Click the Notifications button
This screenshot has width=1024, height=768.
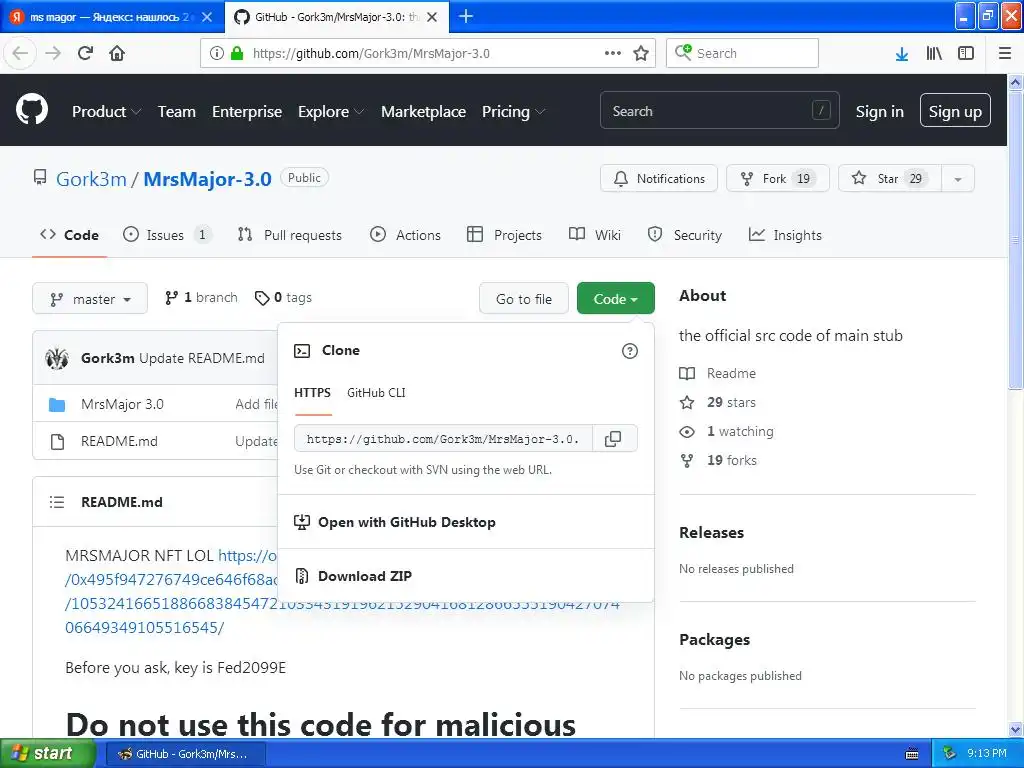659,179
